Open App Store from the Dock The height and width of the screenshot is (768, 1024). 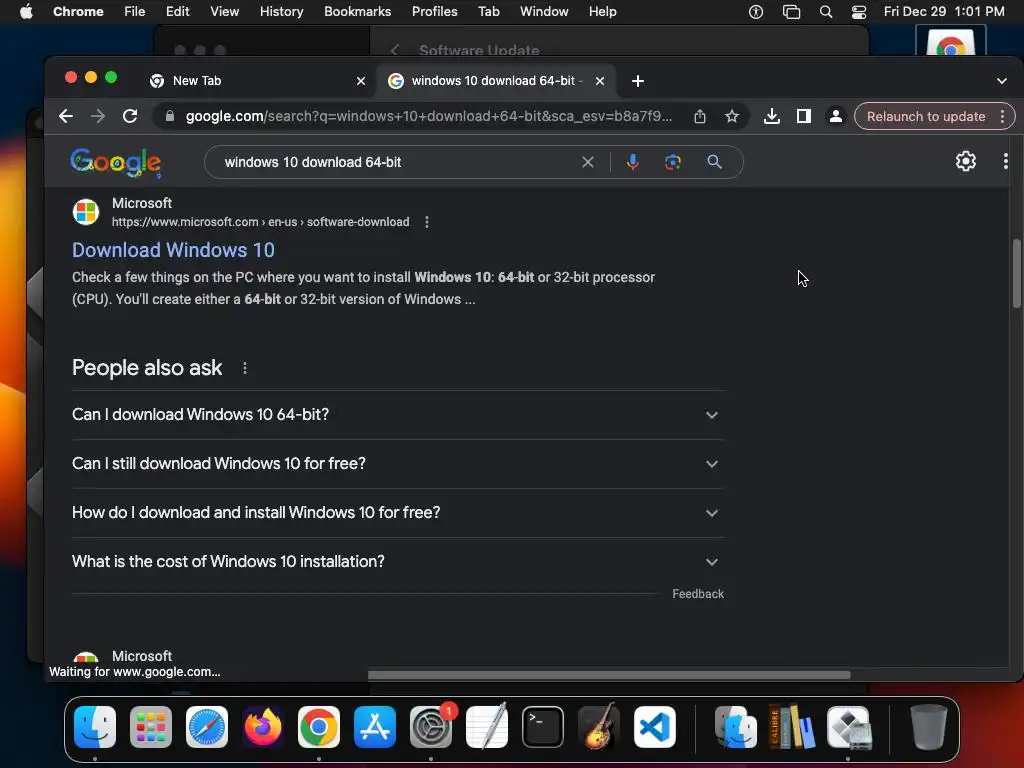pyautogui.click(x=375, y=727)
